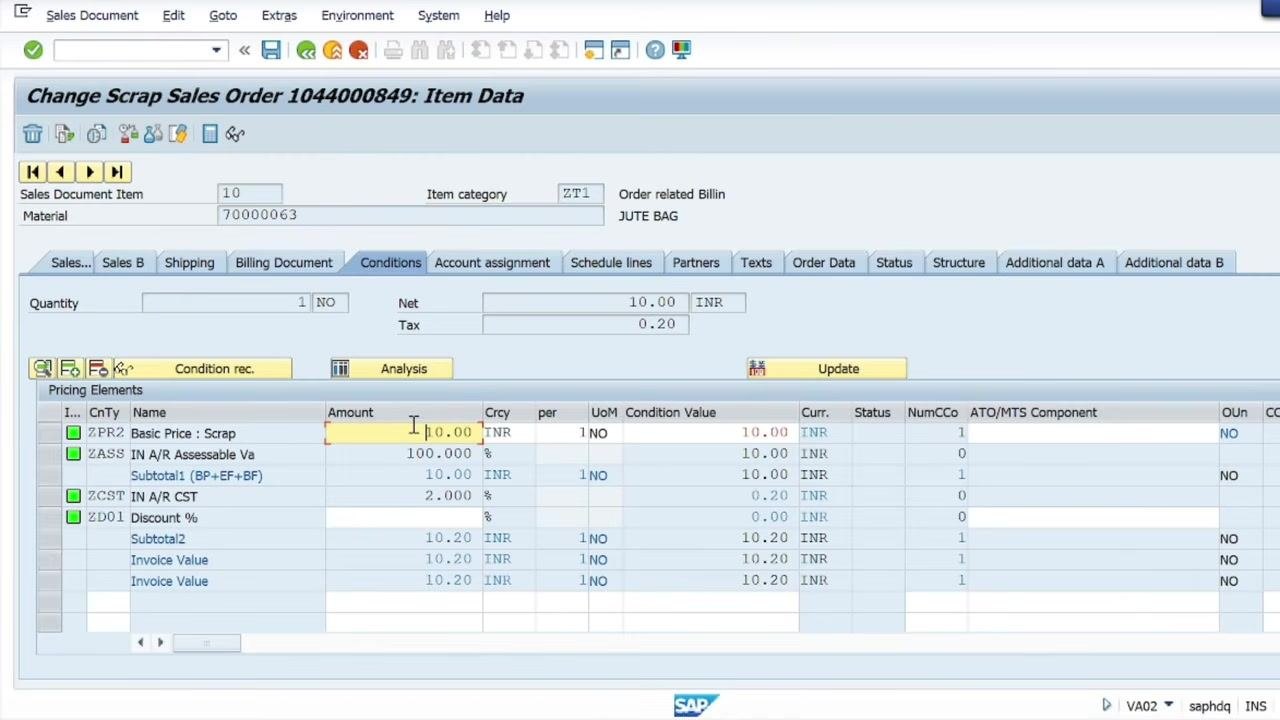This screenshot has width=1280, height=720.
Task: Go to previous item with arrow icon
Action: tap(60, 172)
